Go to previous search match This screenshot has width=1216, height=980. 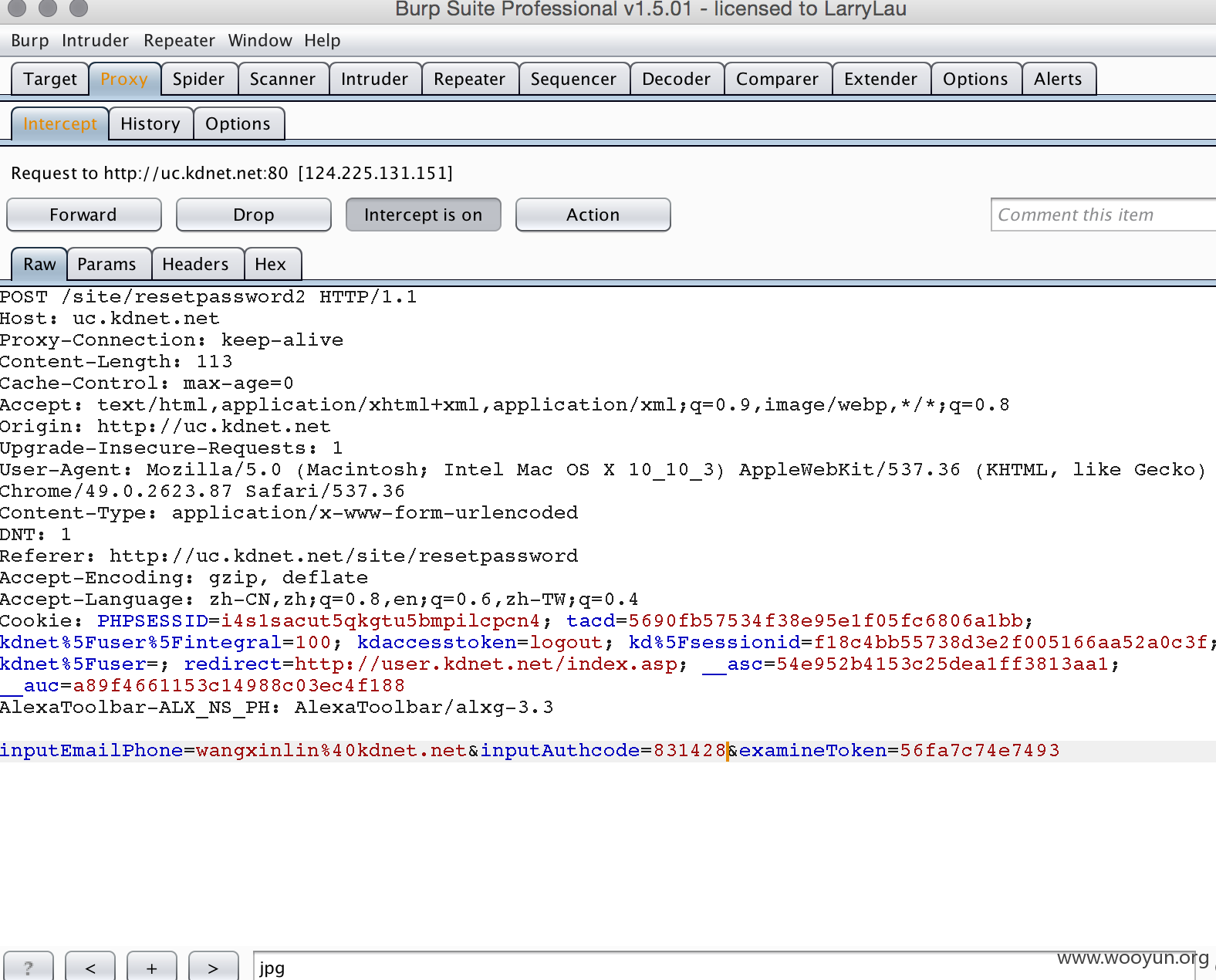click(90, 967)
